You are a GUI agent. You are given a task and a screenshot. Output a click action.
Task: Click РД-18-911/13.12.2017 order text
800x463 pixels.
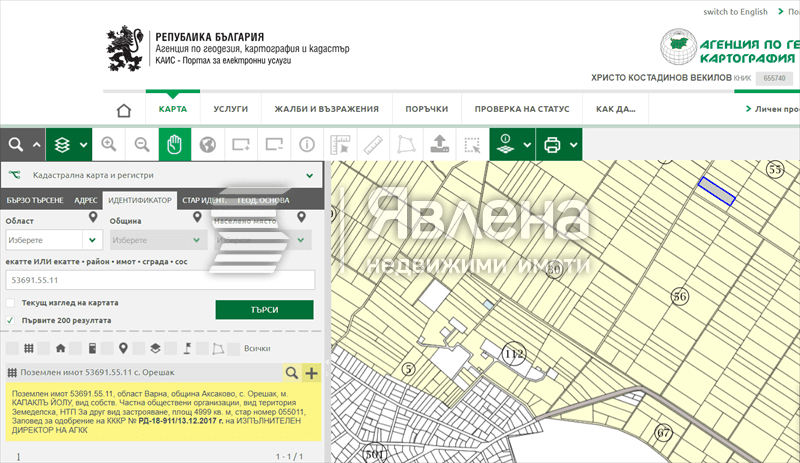181,421
